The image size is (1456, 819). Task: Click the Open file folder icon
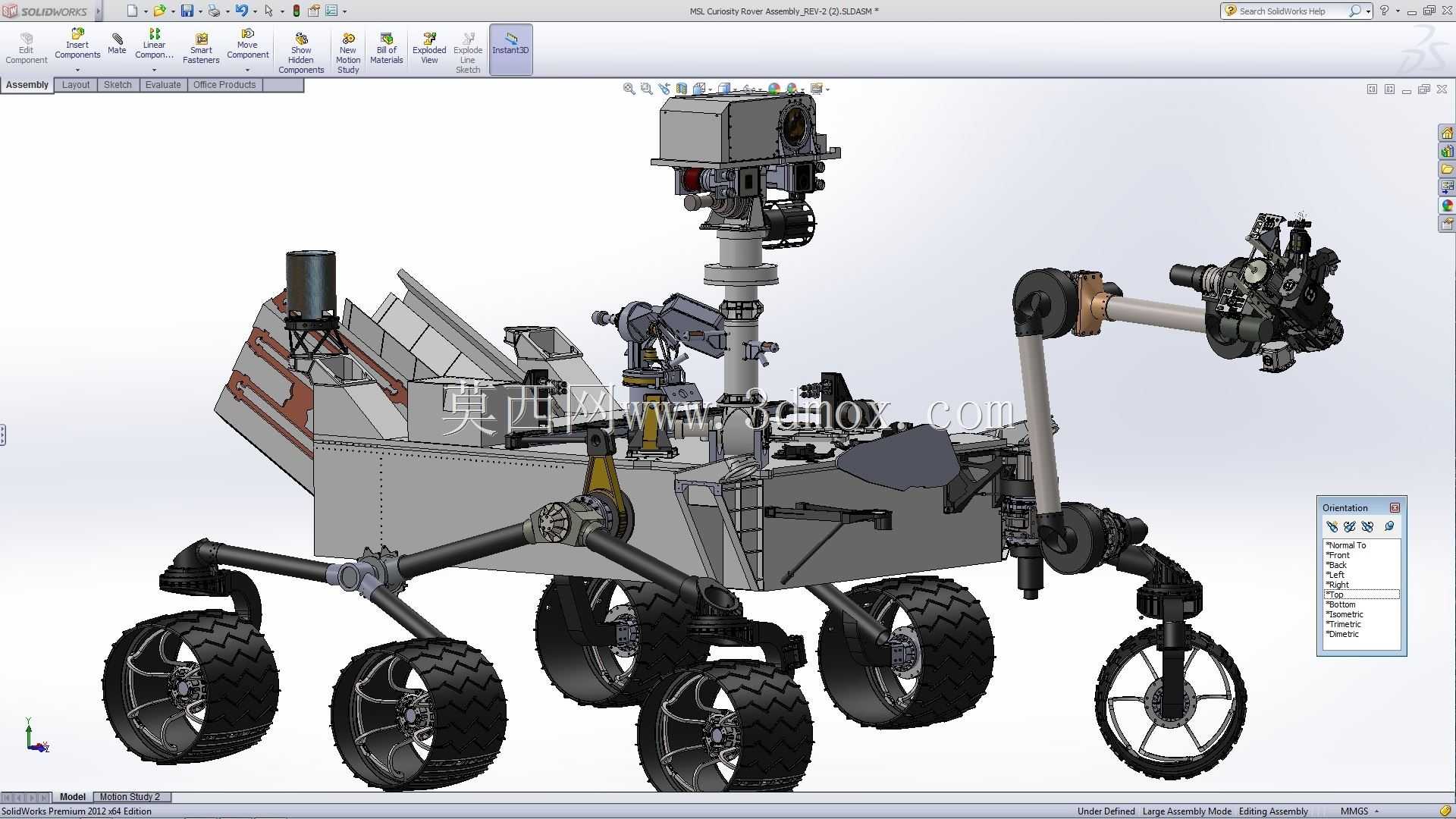(x=159, y=11)
